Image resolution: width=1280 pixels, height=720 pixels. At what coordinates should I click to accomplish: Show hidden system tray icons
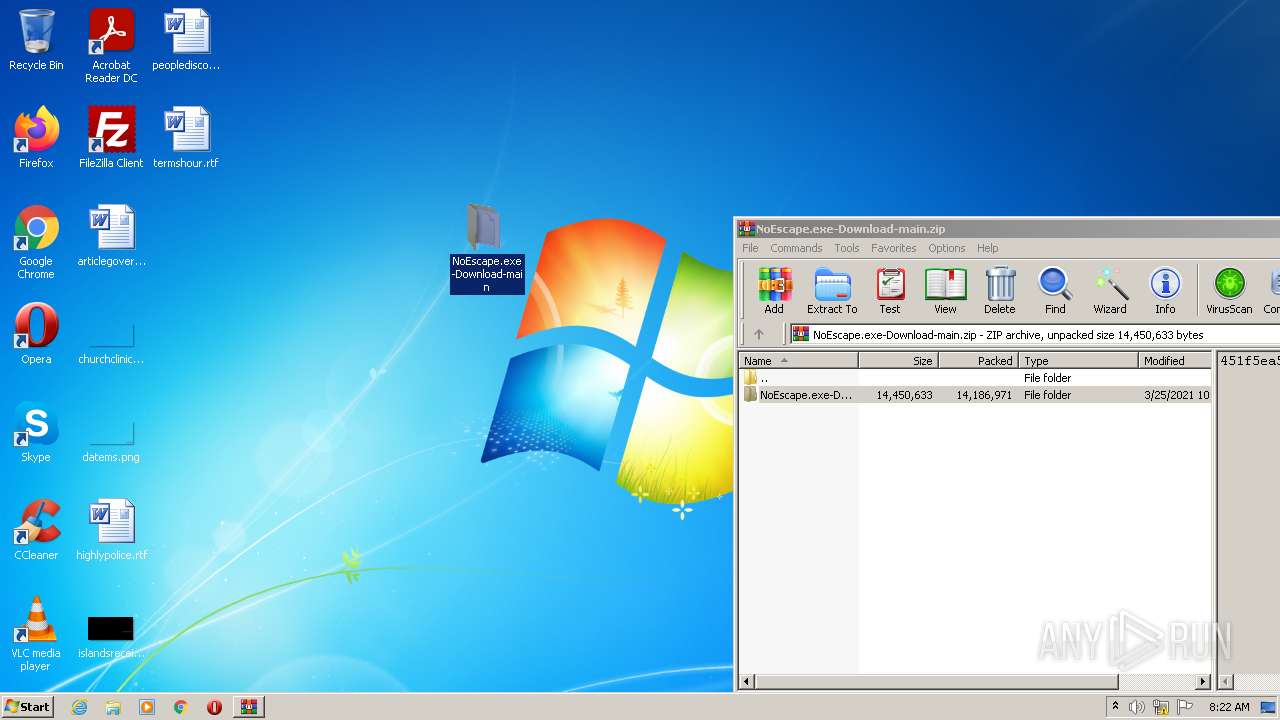click(1115, 707)
